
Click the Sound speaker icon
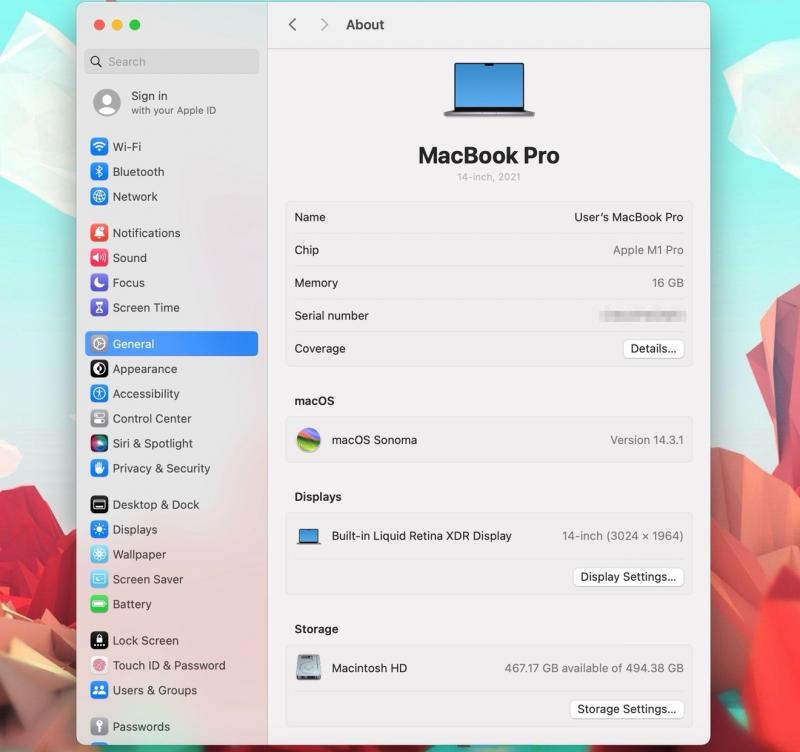pyautogui.click(x=99, y=258)
